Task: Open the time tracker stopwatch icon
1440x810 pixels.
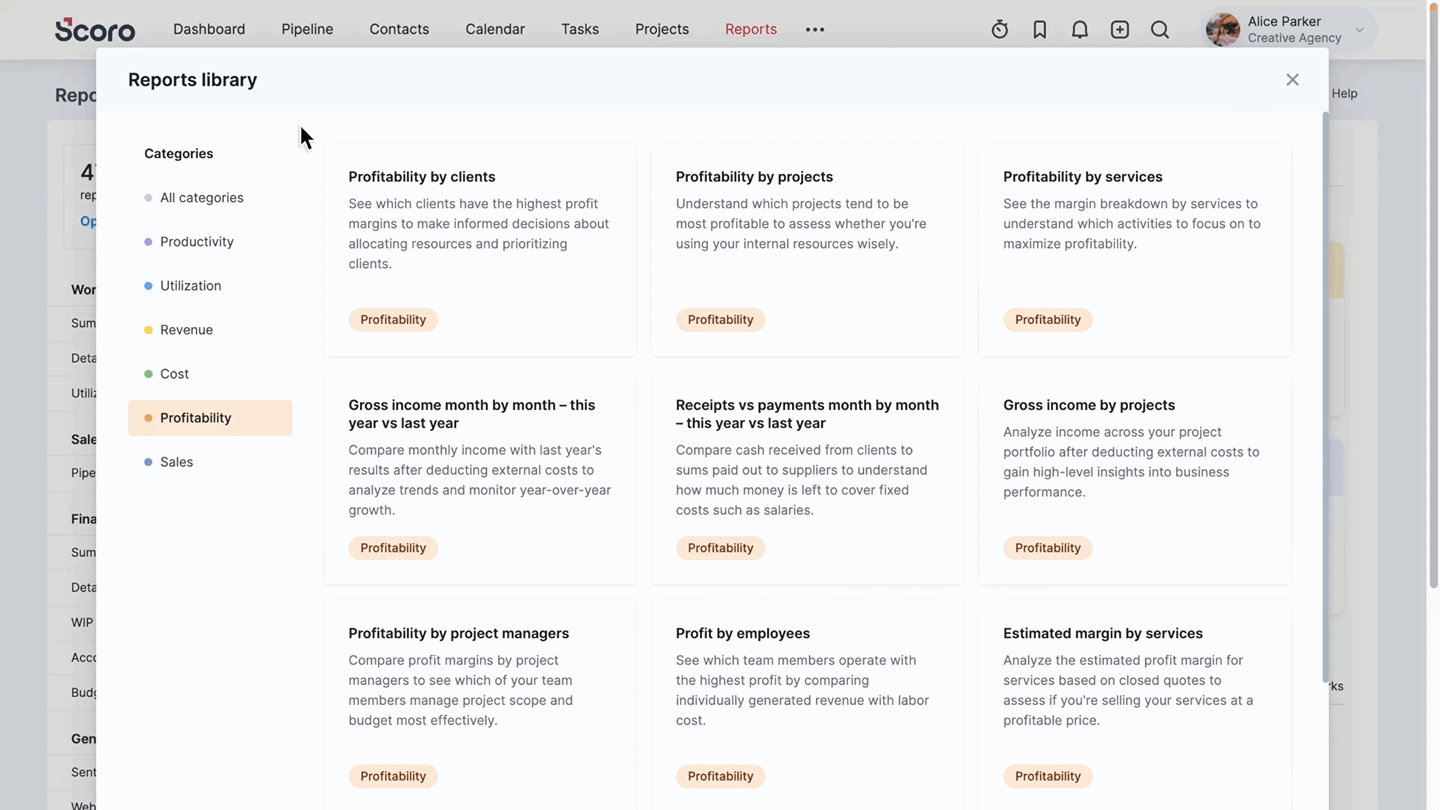Action: 1000,30
